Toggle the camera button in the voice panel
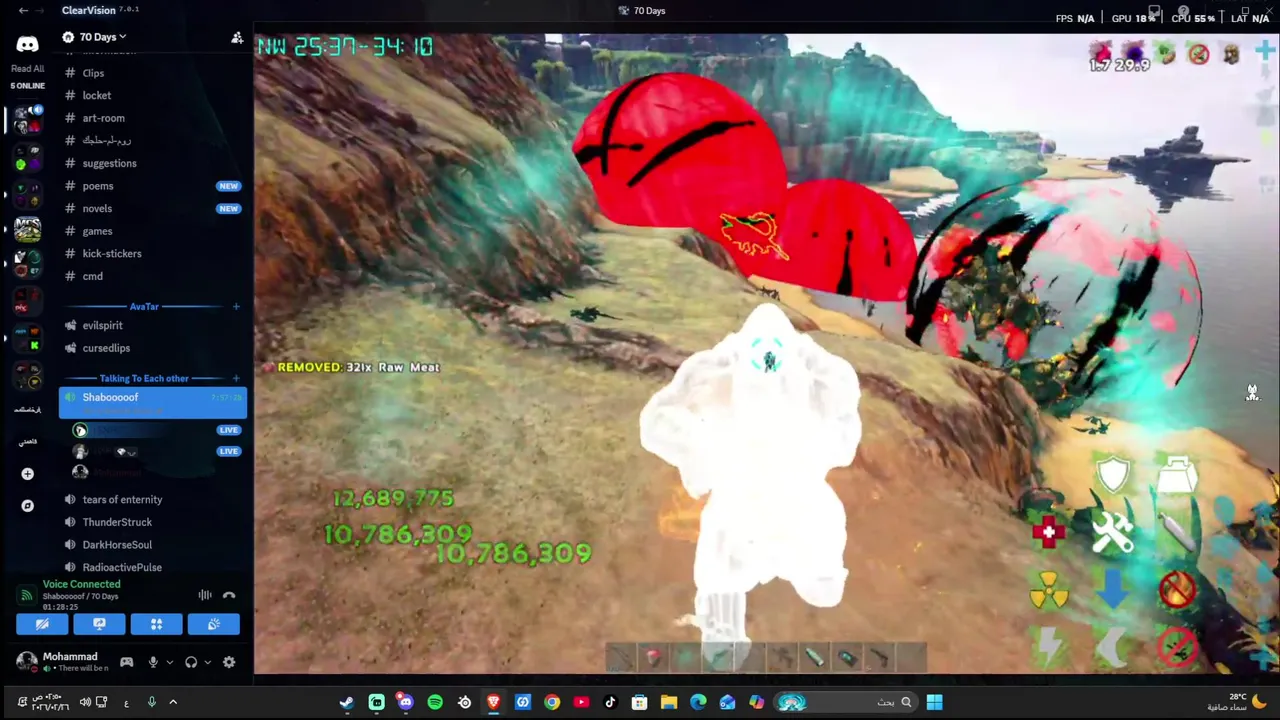The height and width of the screenshot is (720, 1280). pyautogui.click(x=42, y=624)
